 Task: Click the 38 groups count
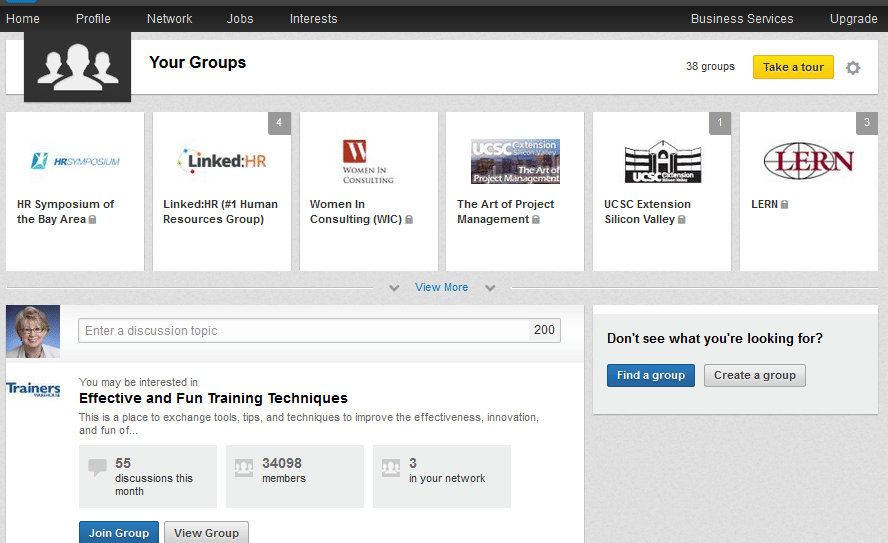(x=710, y=66)
